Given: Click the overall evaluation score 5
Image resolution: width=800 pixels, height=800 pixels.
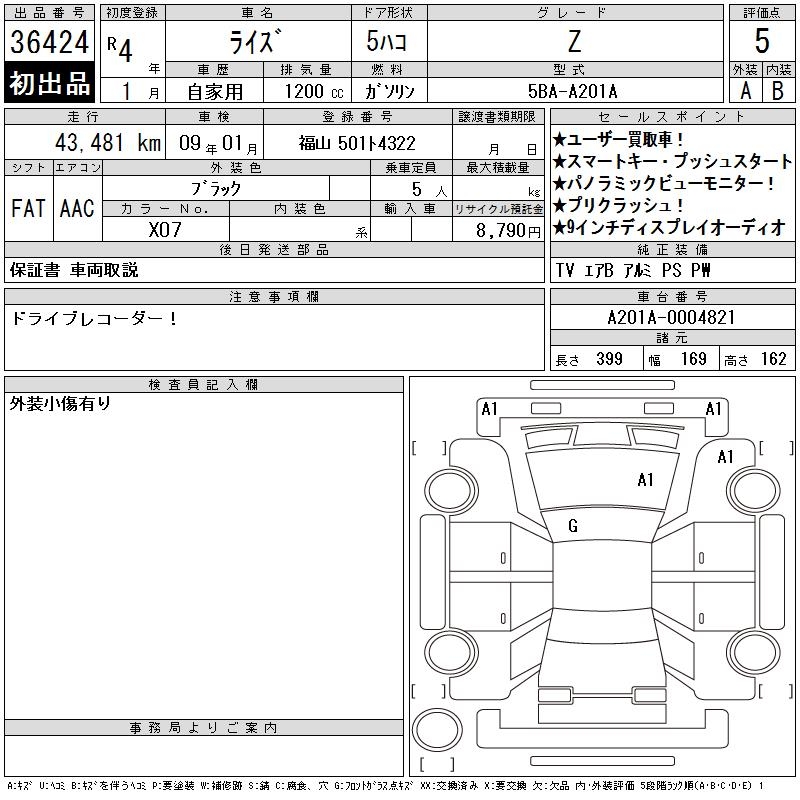Looking at the screenshot, I should [x=762, y=41].
